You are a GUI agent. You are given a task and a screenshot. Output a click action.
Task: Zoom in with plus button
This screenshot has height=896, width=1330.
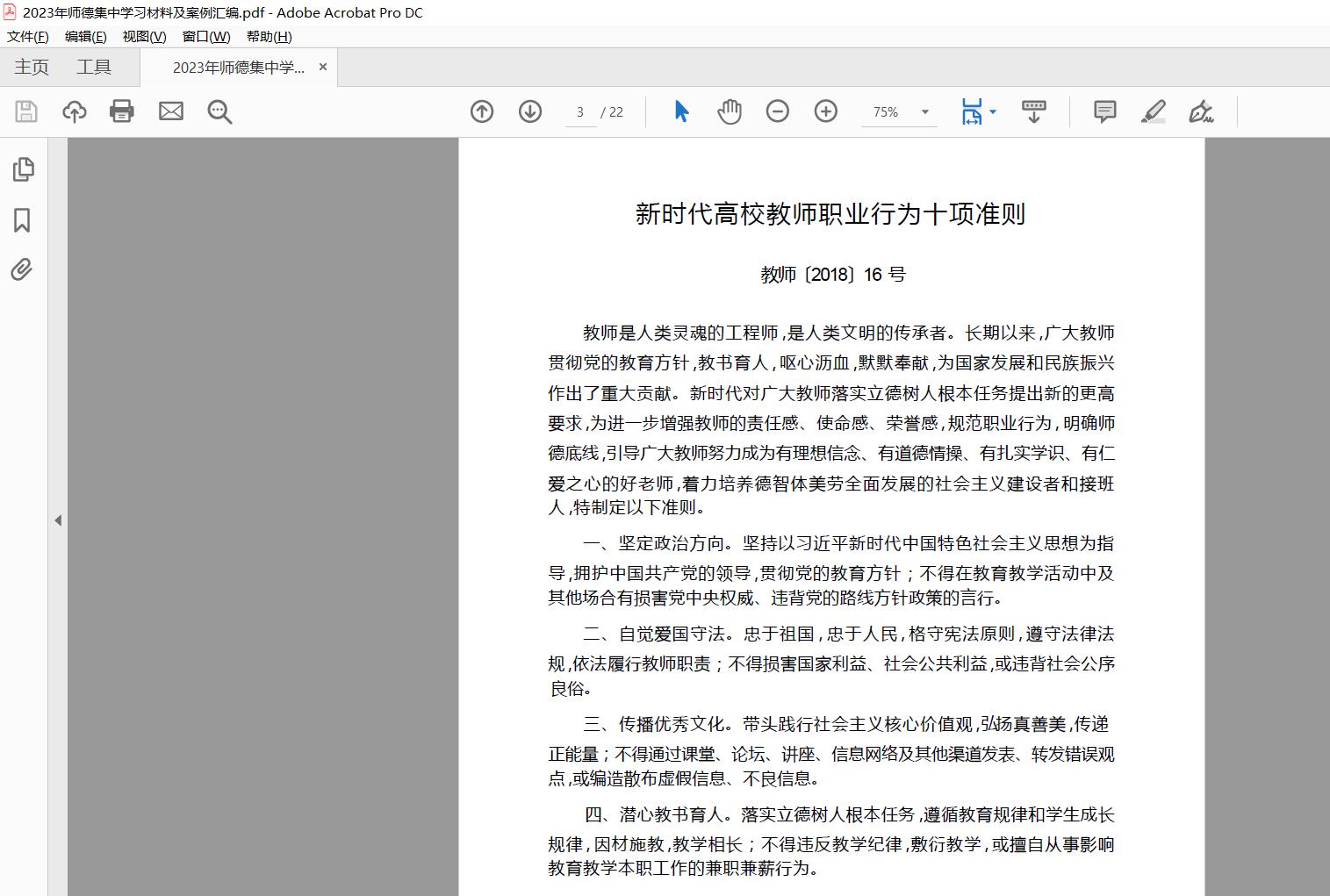[826, 111]
